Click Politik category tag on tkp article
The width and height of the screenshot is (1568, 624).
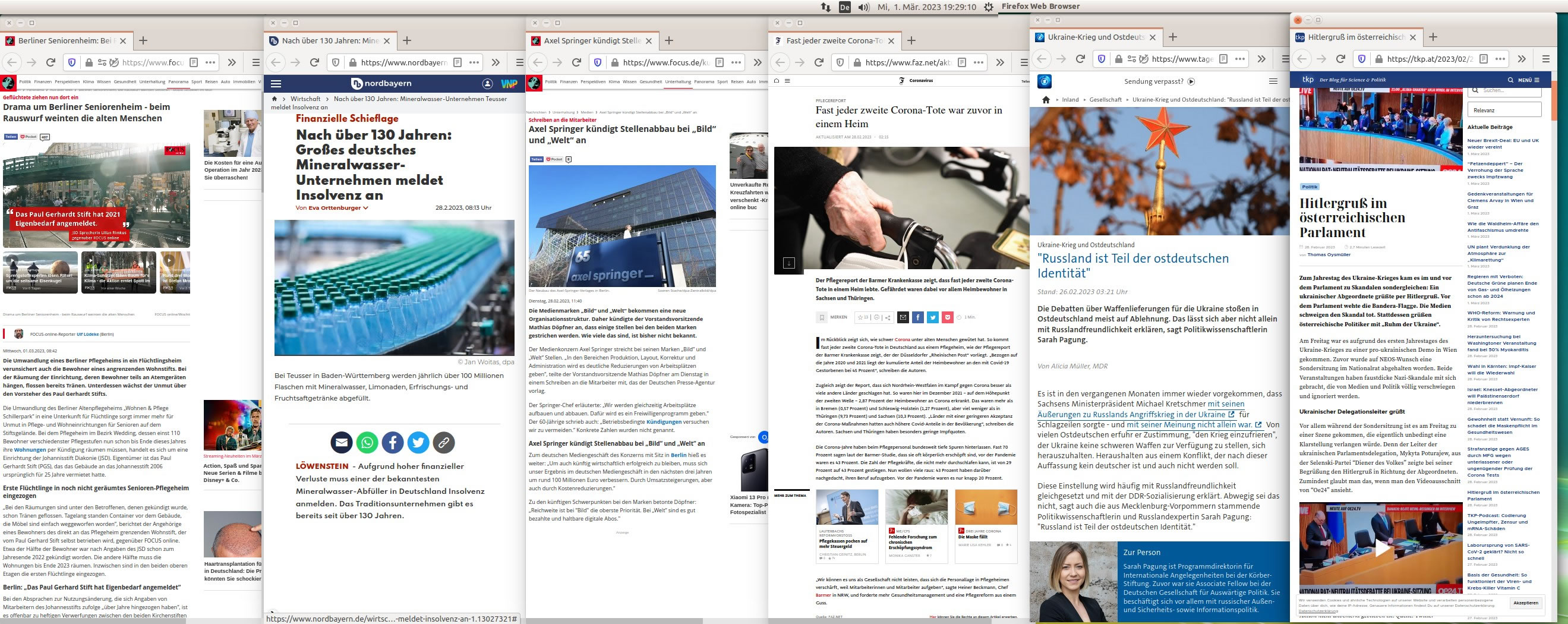click(1310, 187)
